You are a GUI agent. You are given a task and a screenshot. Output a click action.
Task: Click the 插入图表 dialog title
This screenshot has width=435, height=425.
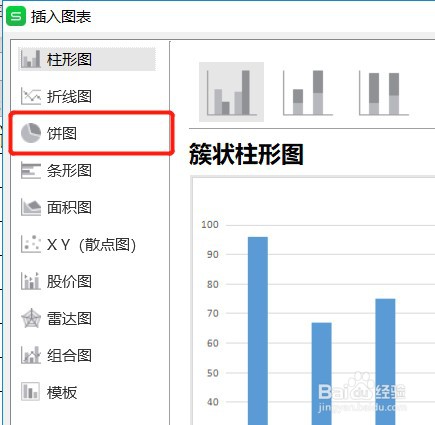pyautogui.click(x=61, y=17)
